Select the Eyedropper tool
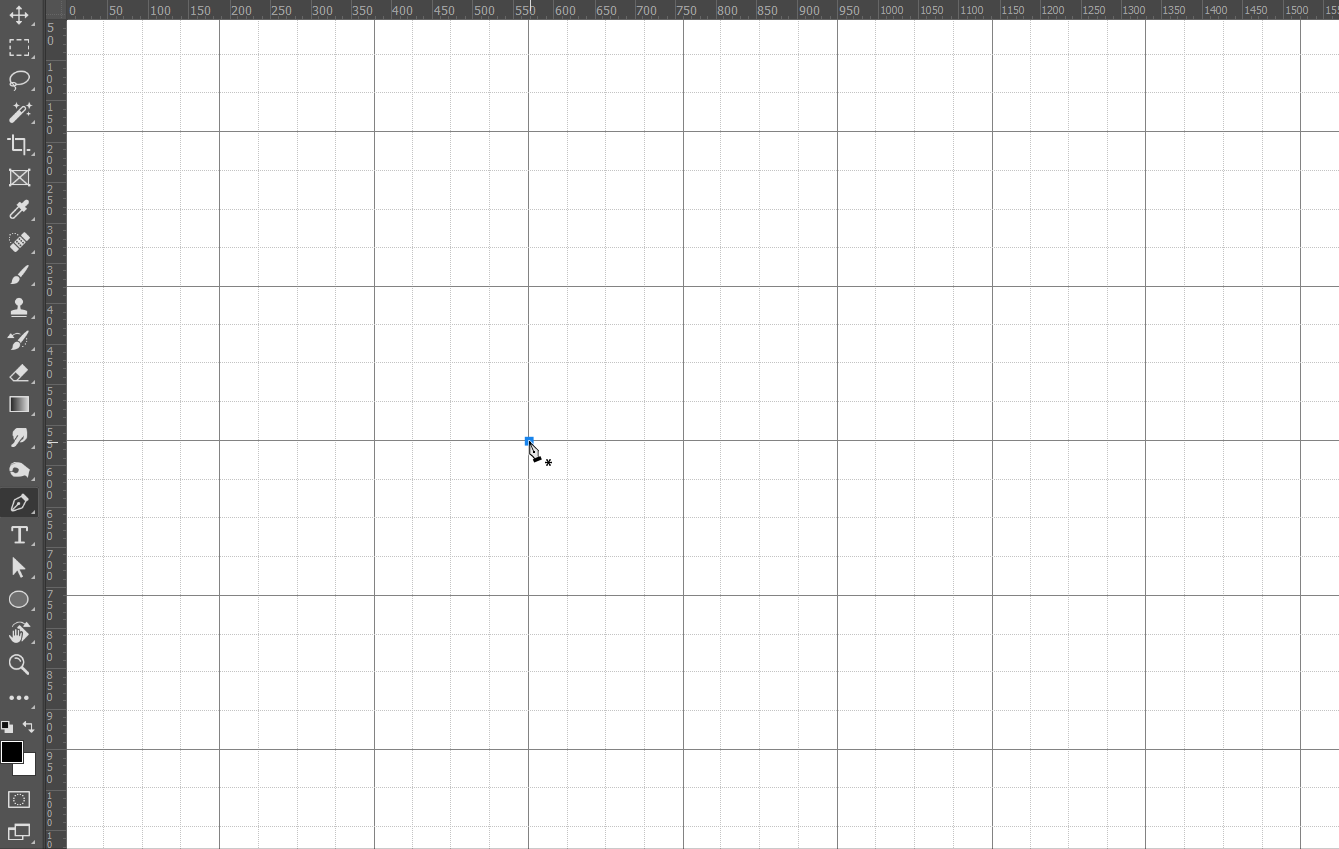 19,210
